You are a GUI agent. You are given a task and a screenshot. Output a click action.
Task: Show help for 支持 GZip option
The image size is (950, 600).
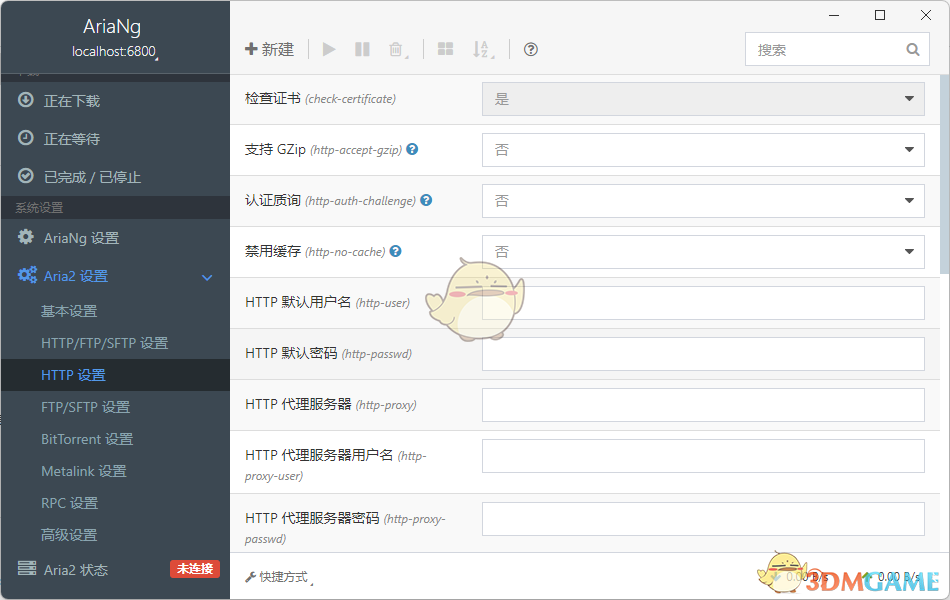click(412, 149)
